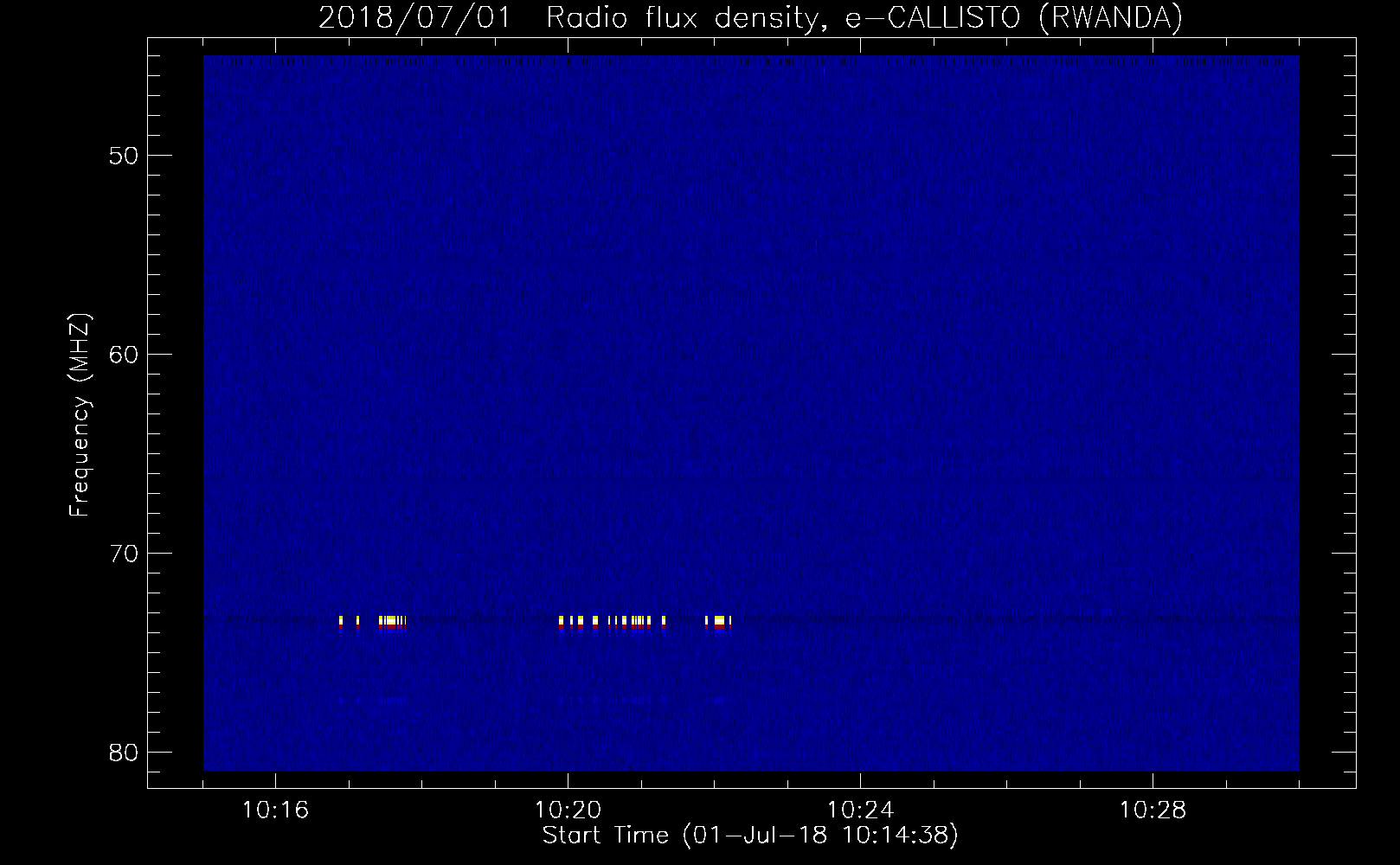The image size is (1400, 865).
Task: Click the last burst cluster near 10:22
Action: pos(718,624)
